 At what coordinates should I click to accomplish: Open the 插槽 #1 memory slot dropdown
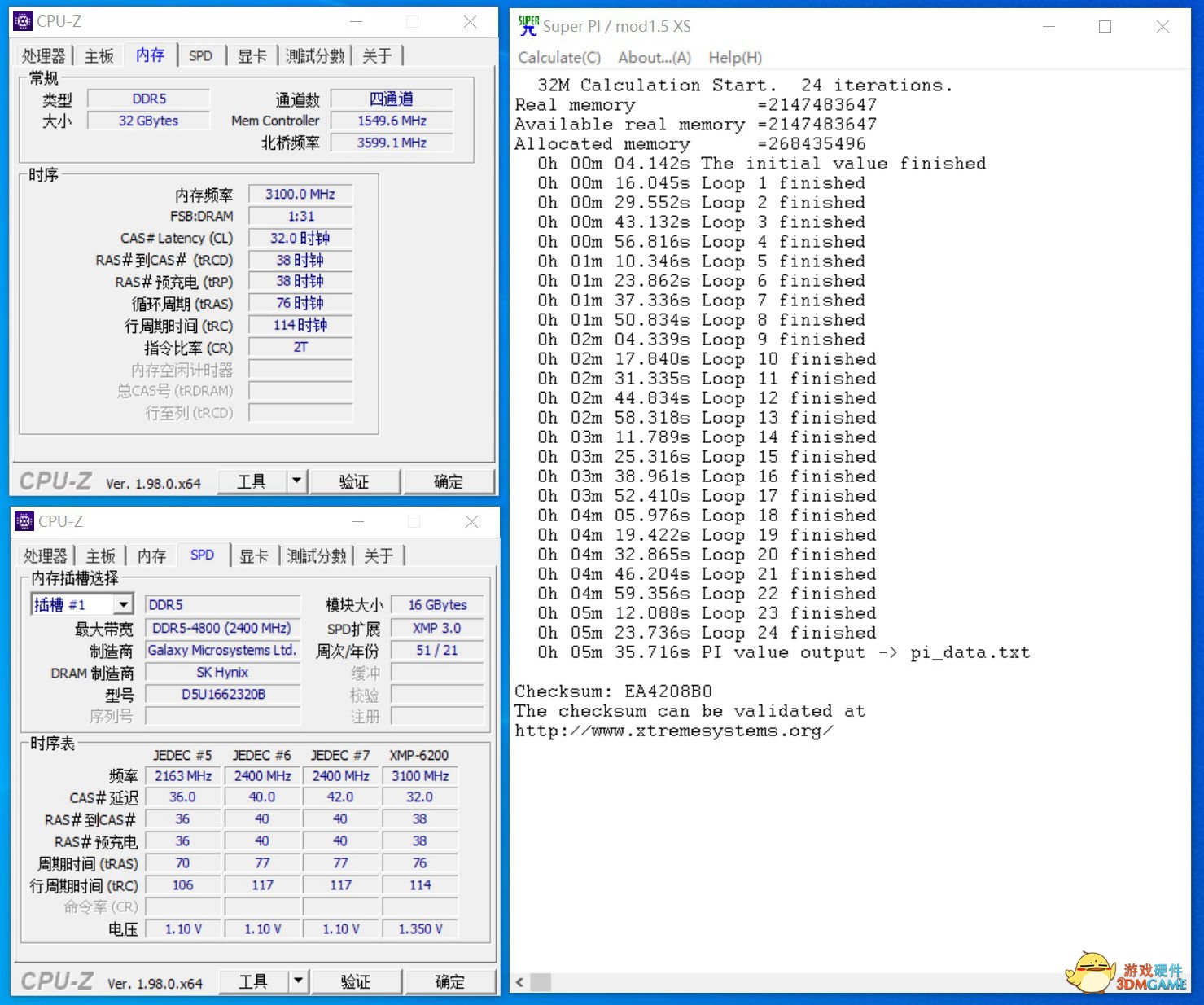[x=124, y=604]
